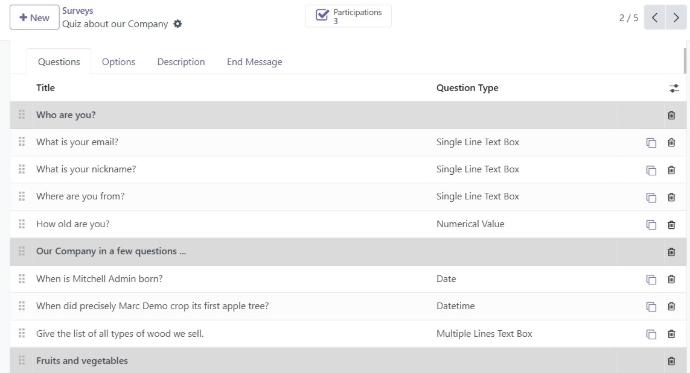Click drag handle of 'What is your nickname?'
The width and height of the screenshot is (690, 373).
[x=22, y=169]
